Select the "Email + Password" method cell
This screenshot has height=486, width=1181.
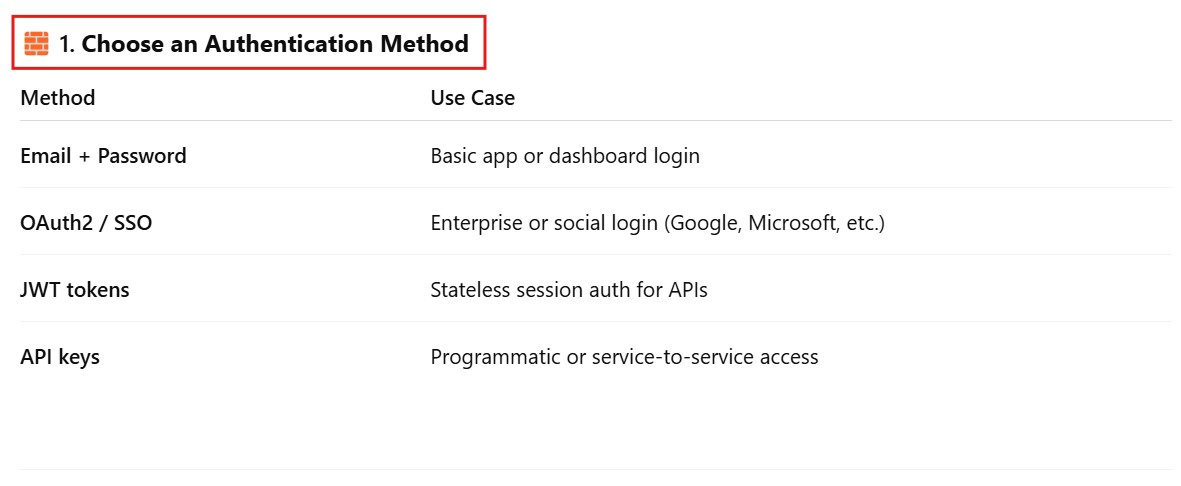[103, 156]
